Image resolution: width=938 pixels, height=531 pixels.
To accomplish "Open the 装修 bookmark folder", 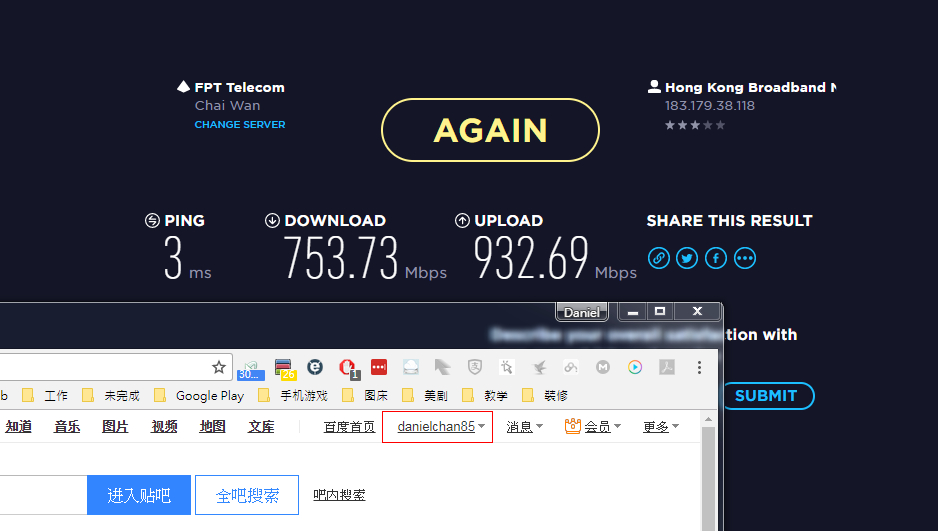I will (x=545, y=396).
